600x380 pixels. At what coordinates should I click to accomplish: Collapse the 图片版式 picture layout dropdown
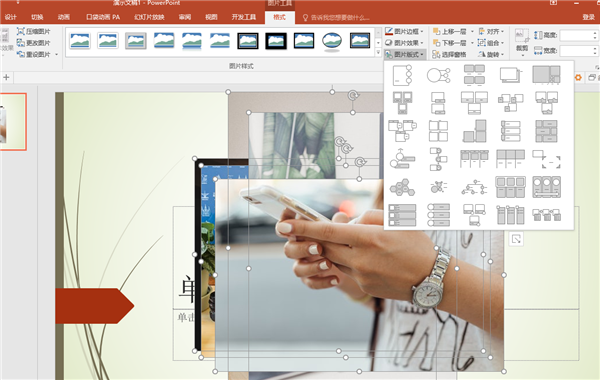[404, 54]
